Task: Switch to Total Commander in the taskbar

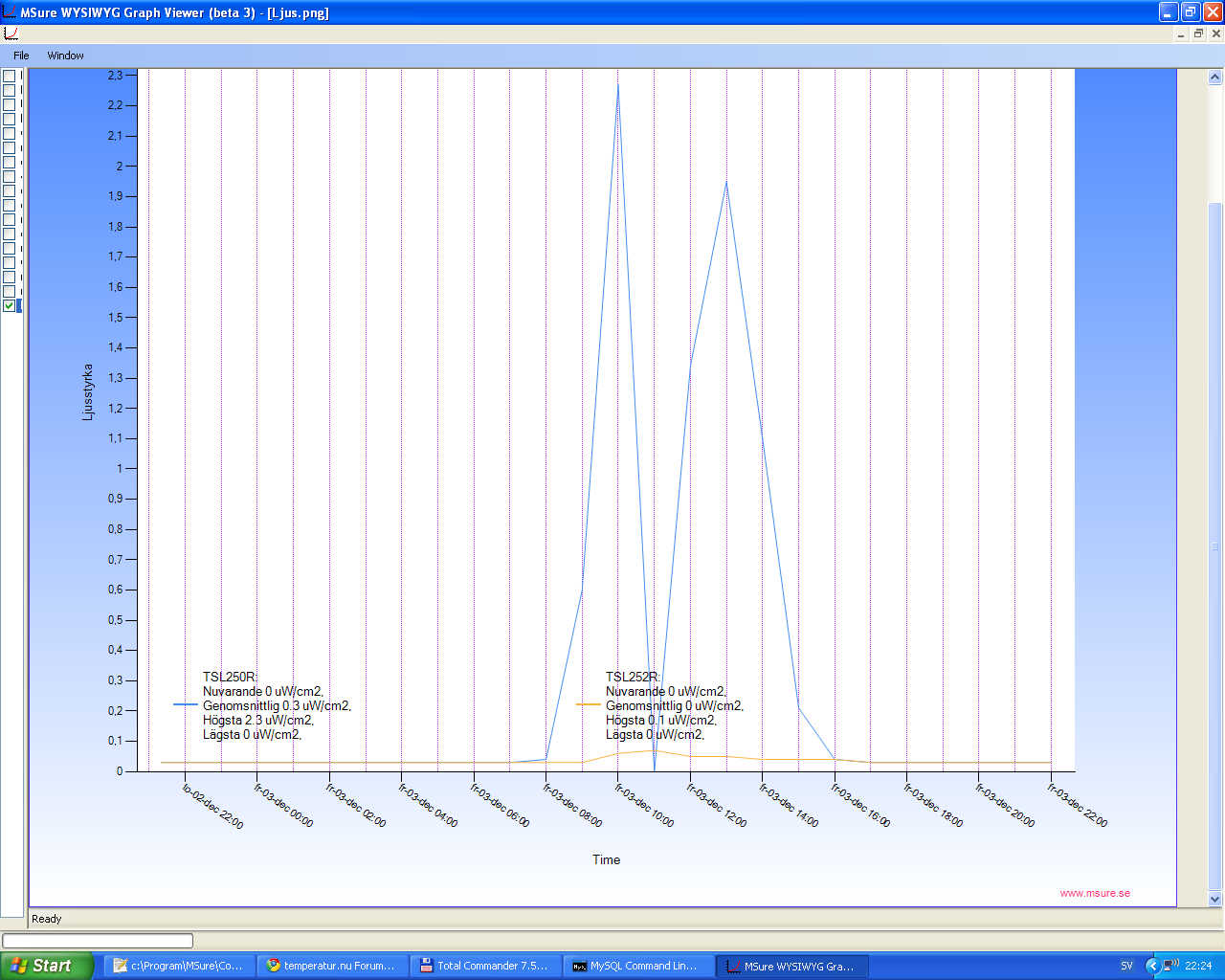Action: click(484, 966)
